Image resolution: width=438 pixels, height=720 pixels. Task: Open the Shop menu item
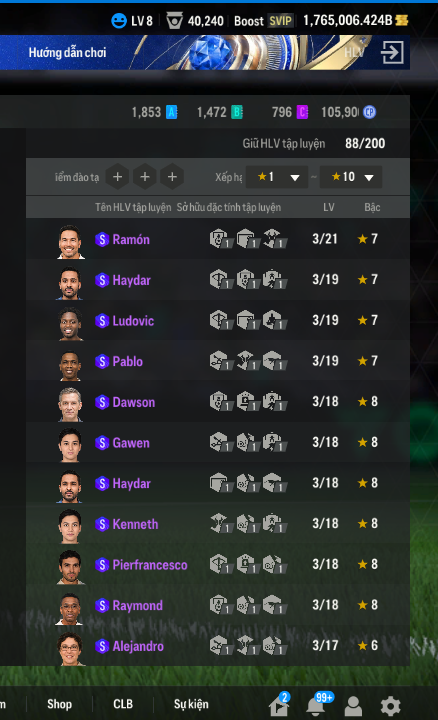click(59, 704)
